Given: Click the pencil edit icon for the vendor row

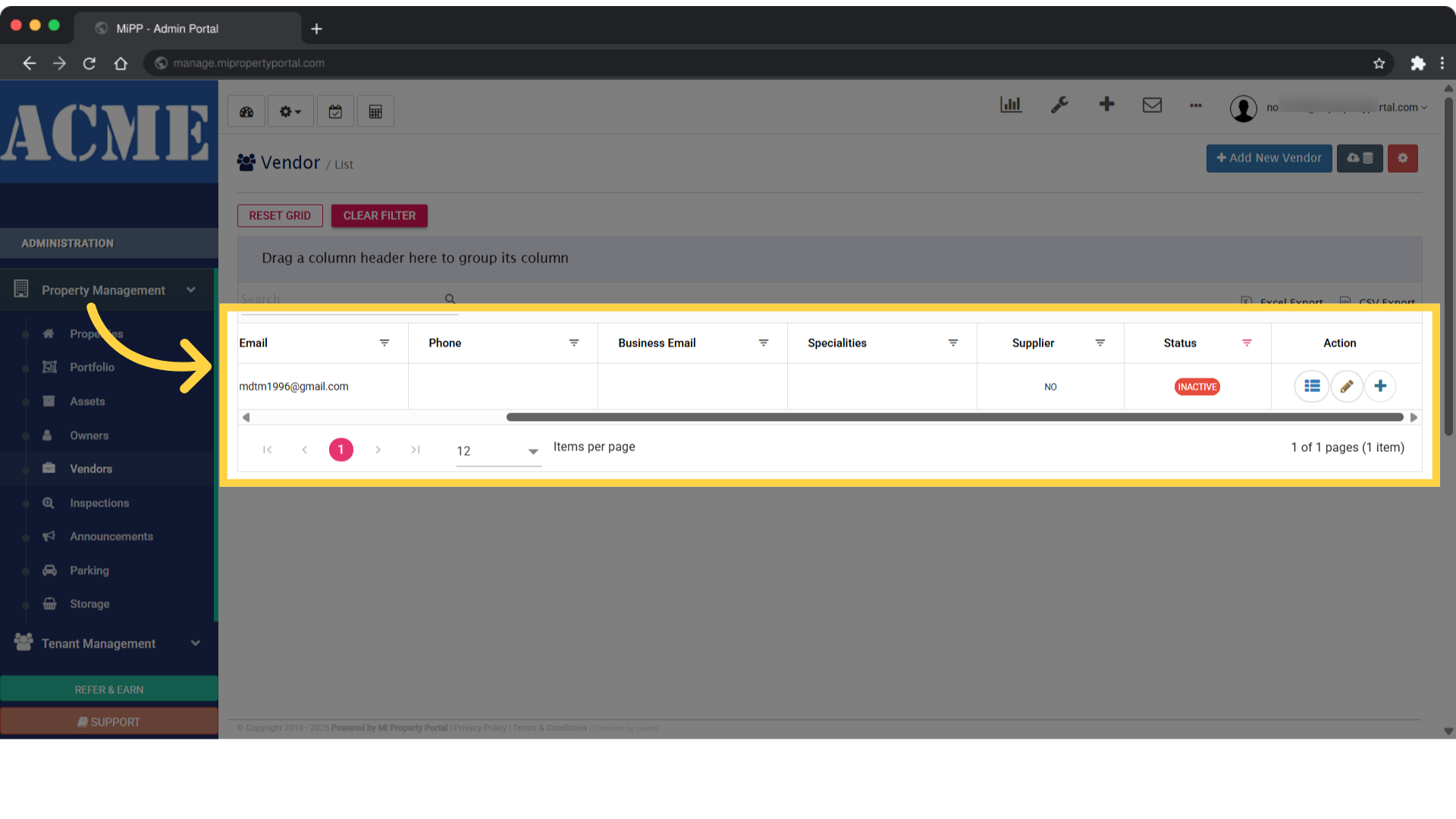Looking at the screenshot, I should tap(1347, 386).
